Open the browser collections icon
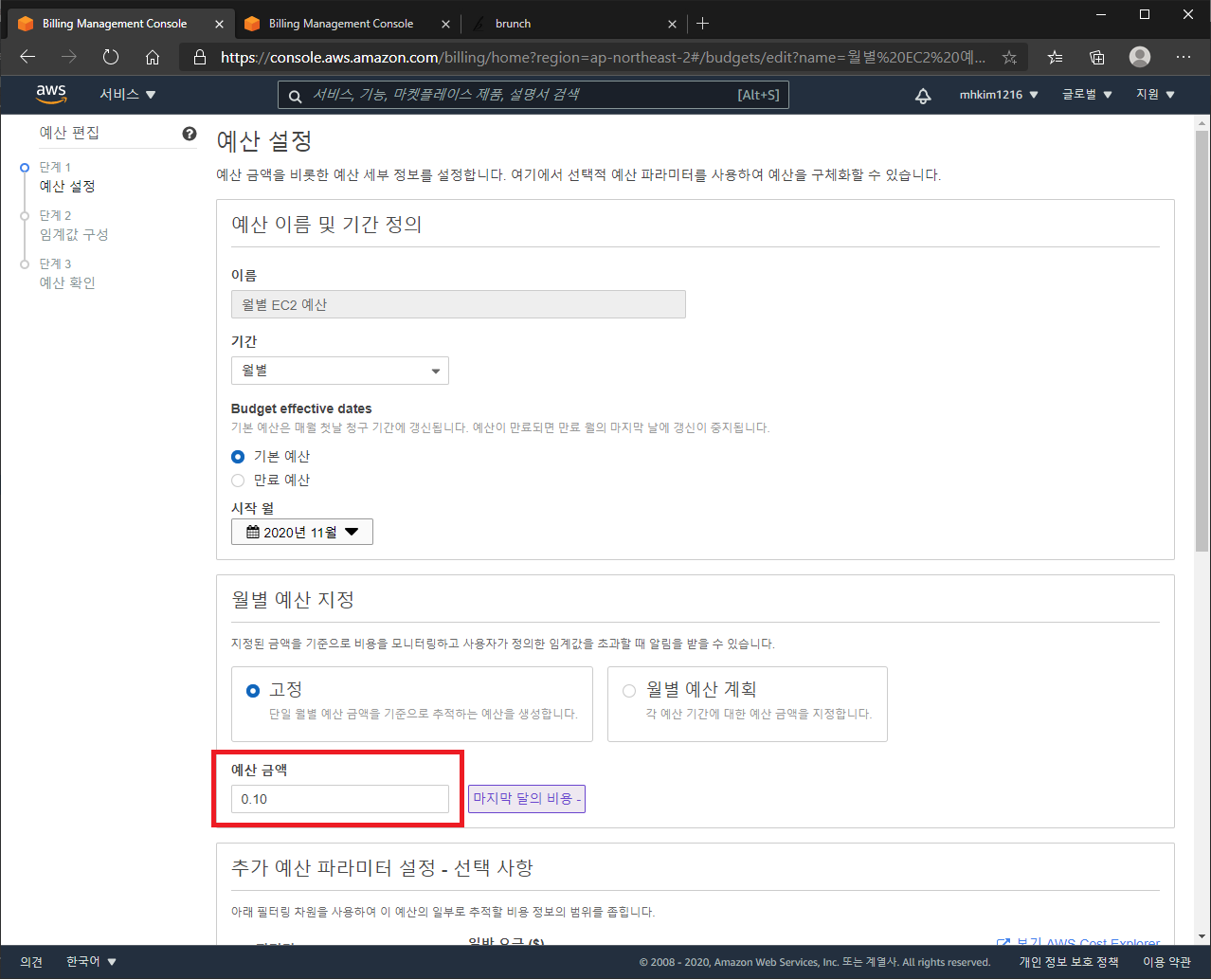The height and width of the screenshot is (980, 1211). [1096, 57]
